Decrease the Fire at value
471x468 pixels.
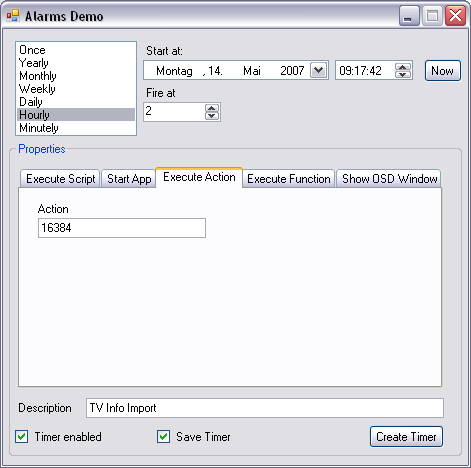(x=212, y=116)
